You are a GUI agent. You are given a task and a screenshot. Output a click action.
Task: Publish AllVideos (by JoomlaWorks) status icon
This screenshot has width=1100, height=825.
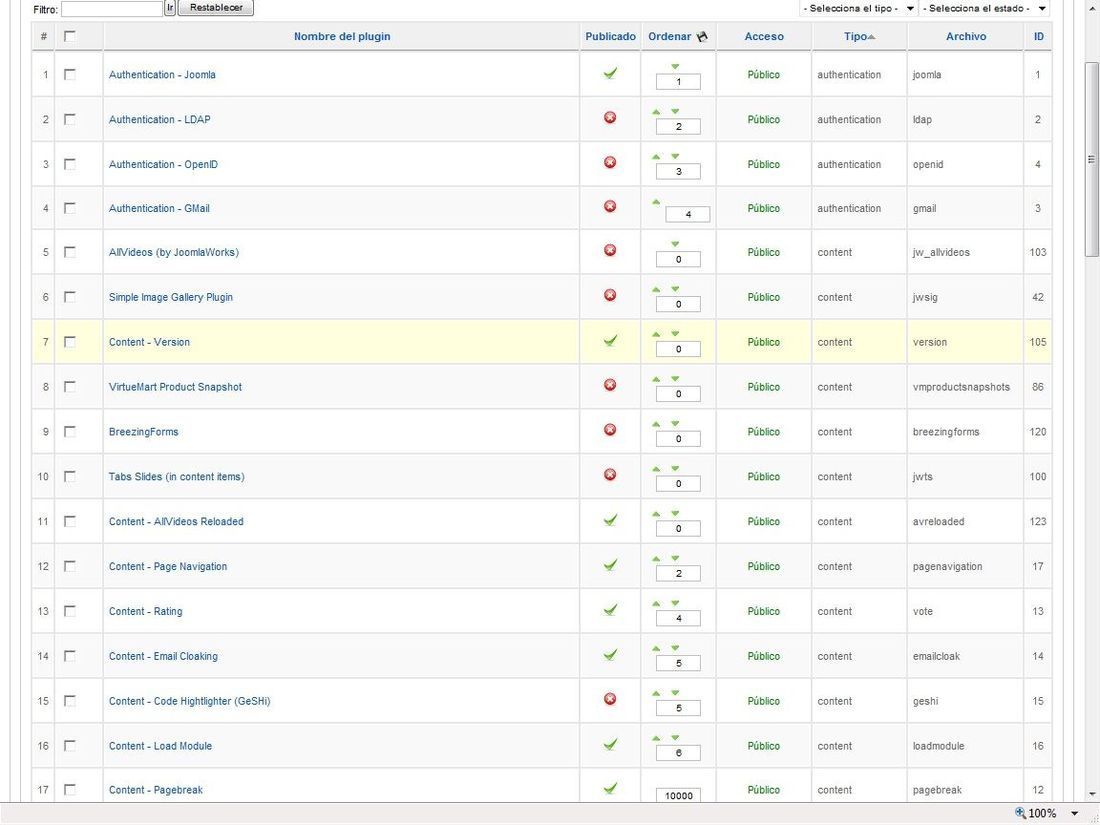pos(610,250)
